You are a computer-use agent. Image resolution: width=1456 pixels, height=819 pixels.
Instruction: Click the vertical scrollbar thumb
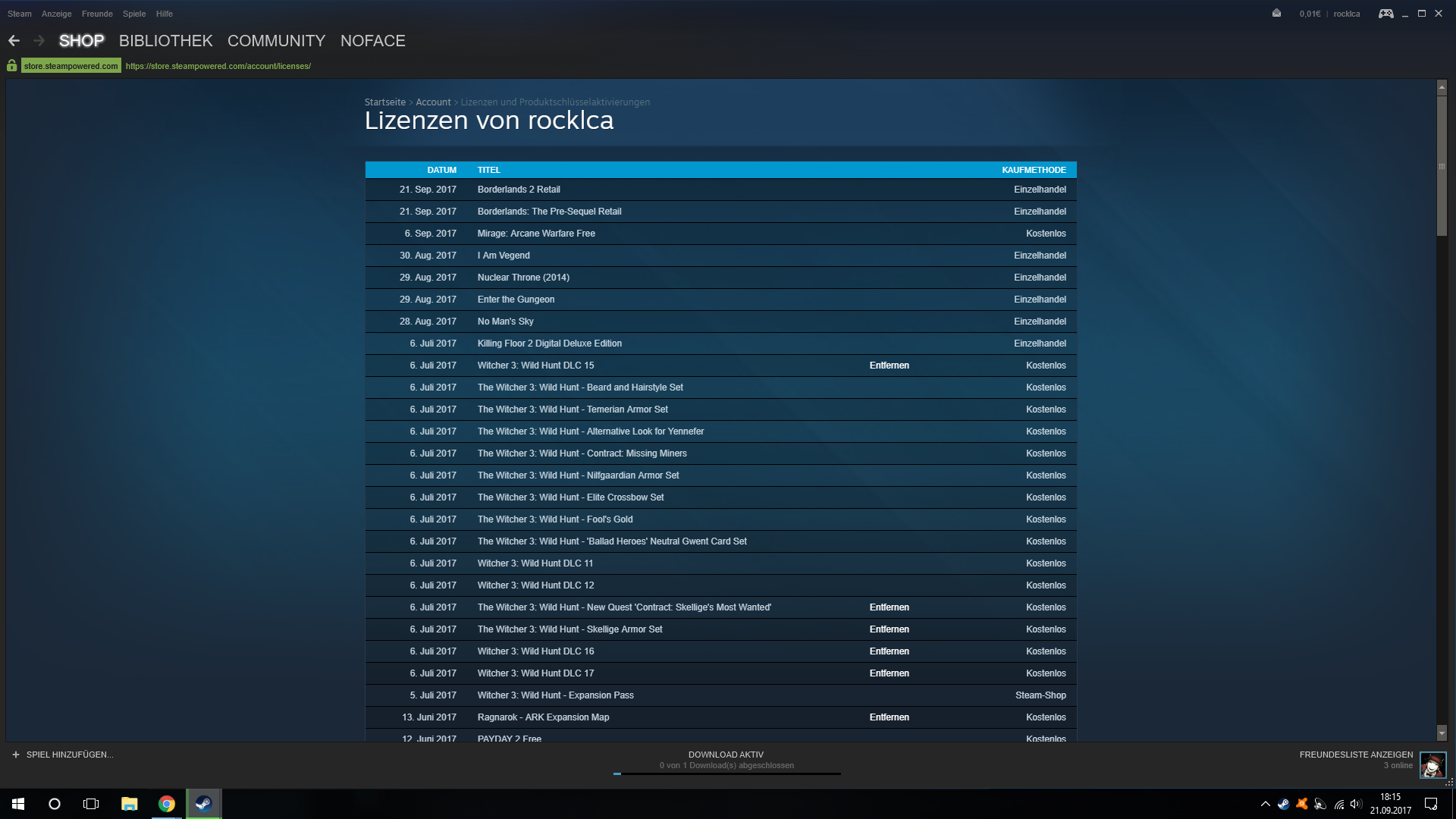[1442, 166]
